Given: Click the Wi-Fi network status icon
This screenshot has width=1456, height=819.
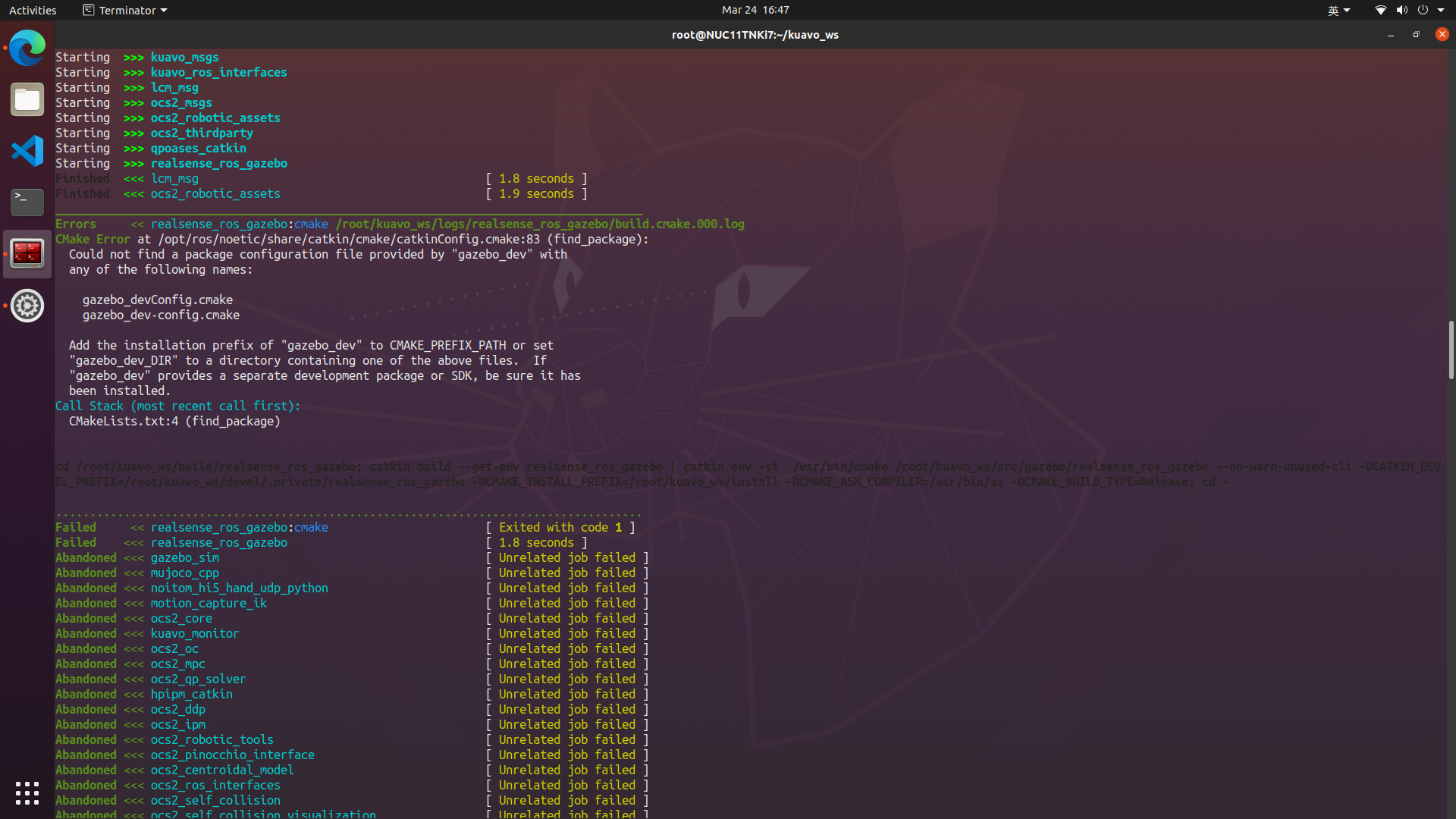Looking at the screenshot, I should point(1380,10).
